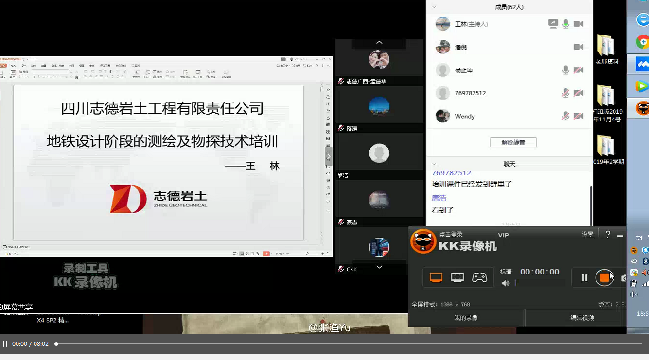Open the Chrome-style browser taskbar icon
The width and height of the screenshot is (649, 361).
[x=642, y=41]
